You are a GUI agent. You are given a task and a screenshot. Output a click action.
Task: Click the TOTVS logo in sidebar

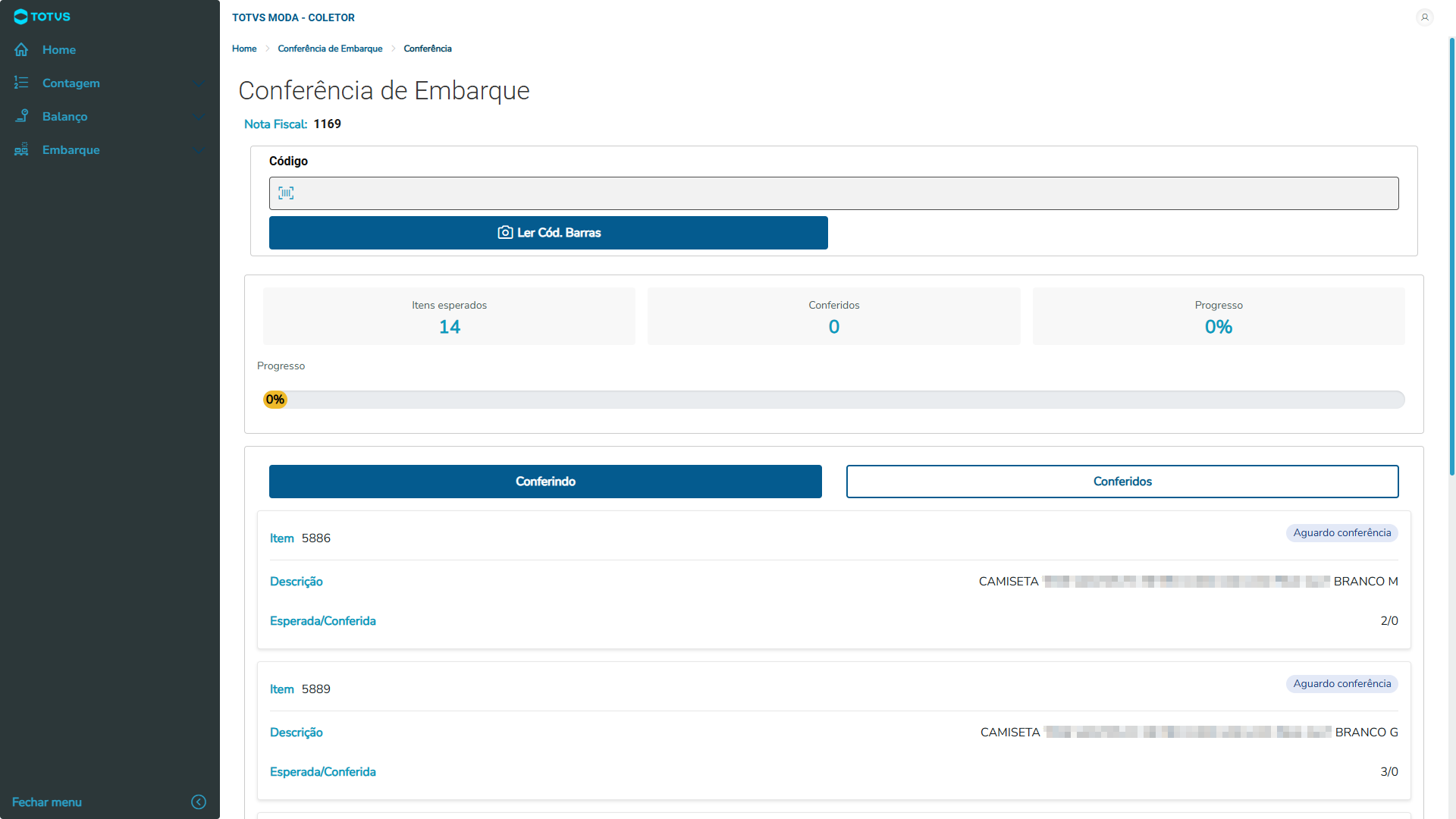pyautogui.click(x=42, y=17)
